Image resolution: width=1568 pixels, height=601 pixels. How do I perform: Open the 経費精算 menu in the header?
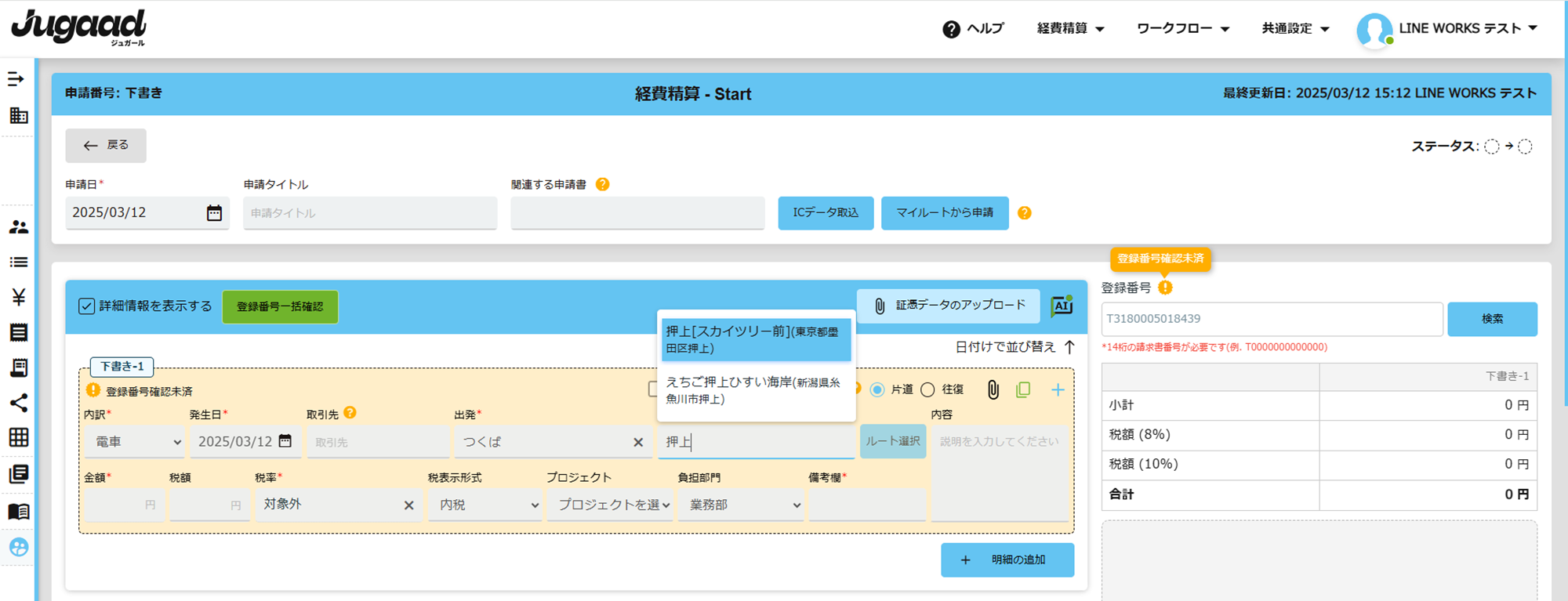click(1070, 29)
